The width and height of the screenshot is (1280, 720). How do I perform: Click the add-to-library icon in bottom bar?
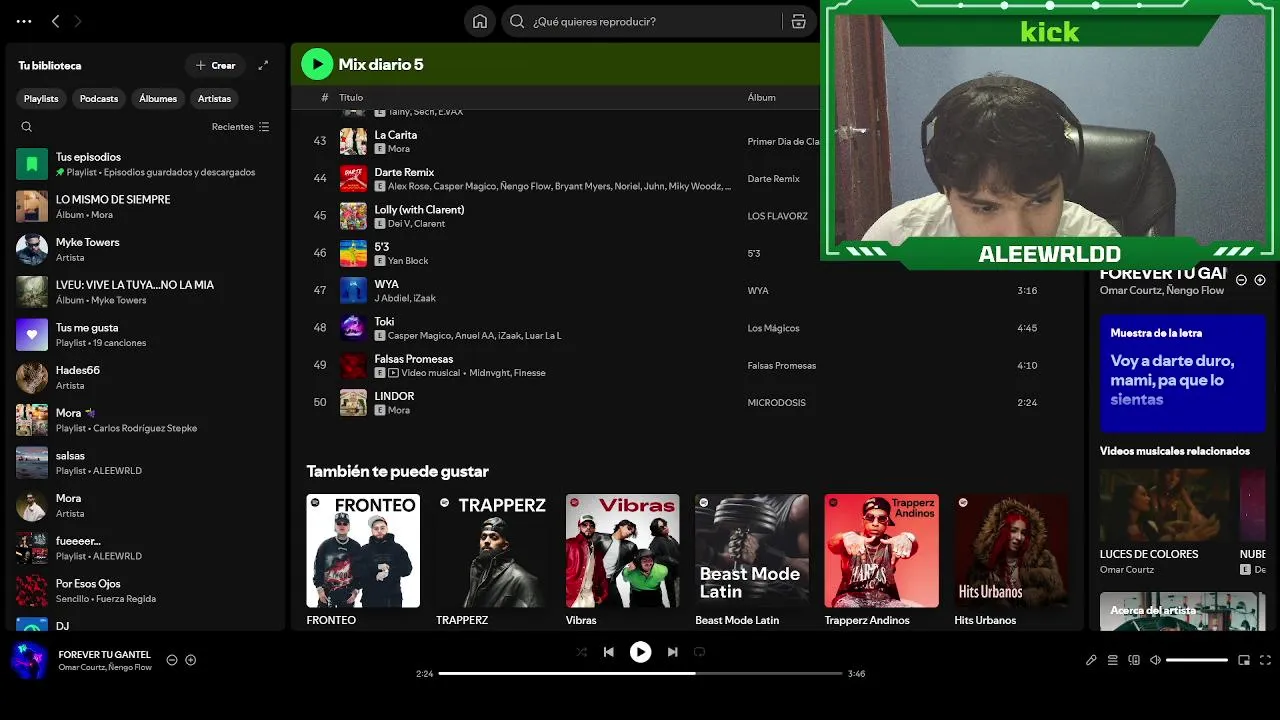(x=191, y=660)
